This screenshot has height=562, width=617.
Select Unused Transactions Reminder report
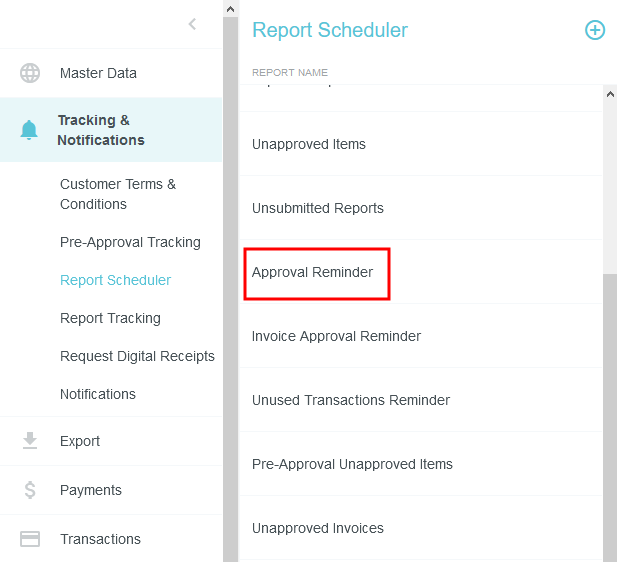pos(351,400)
